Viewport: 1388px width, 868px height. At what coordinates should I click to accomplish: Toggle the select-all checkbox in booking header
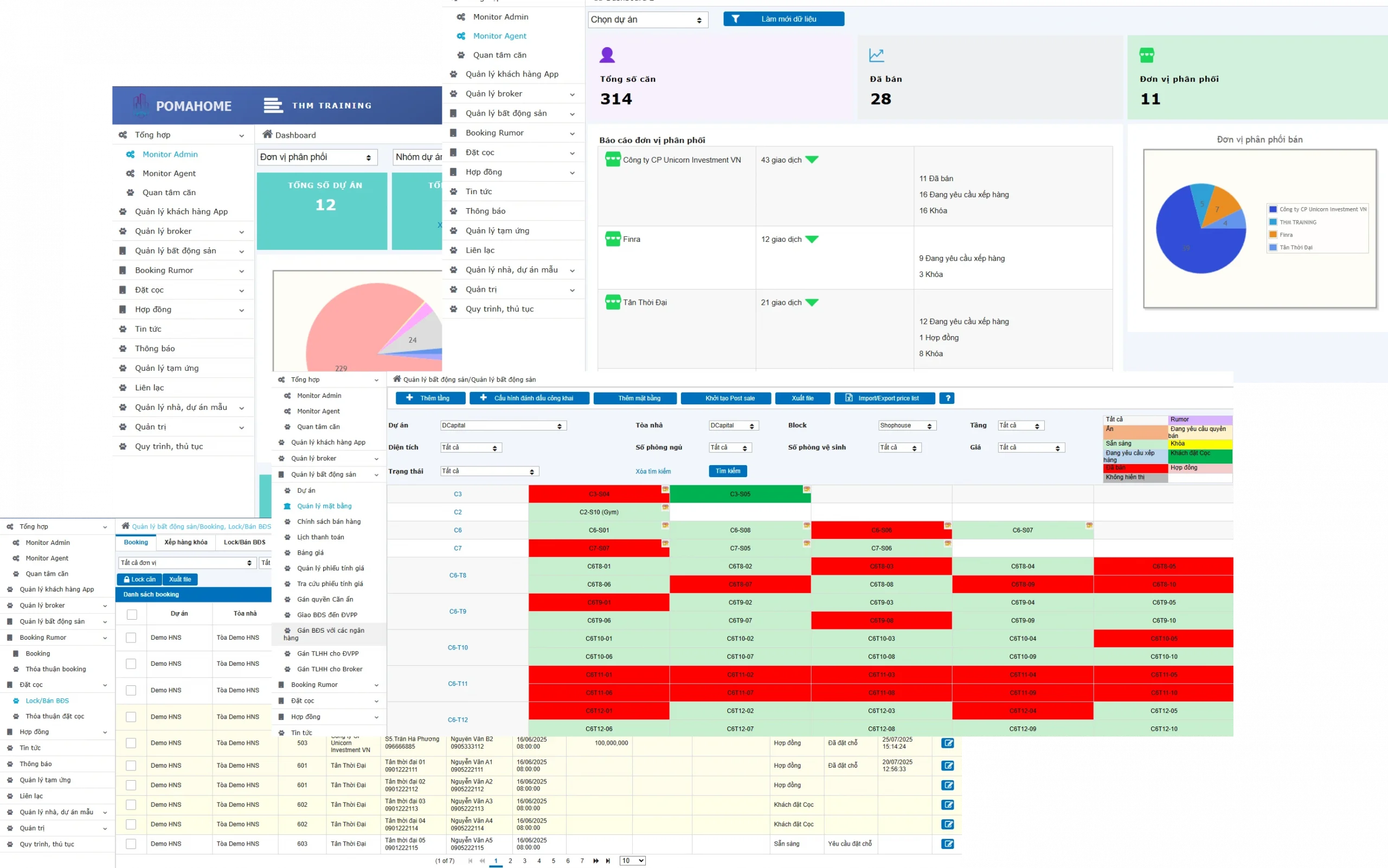click(x=132, y=614)
